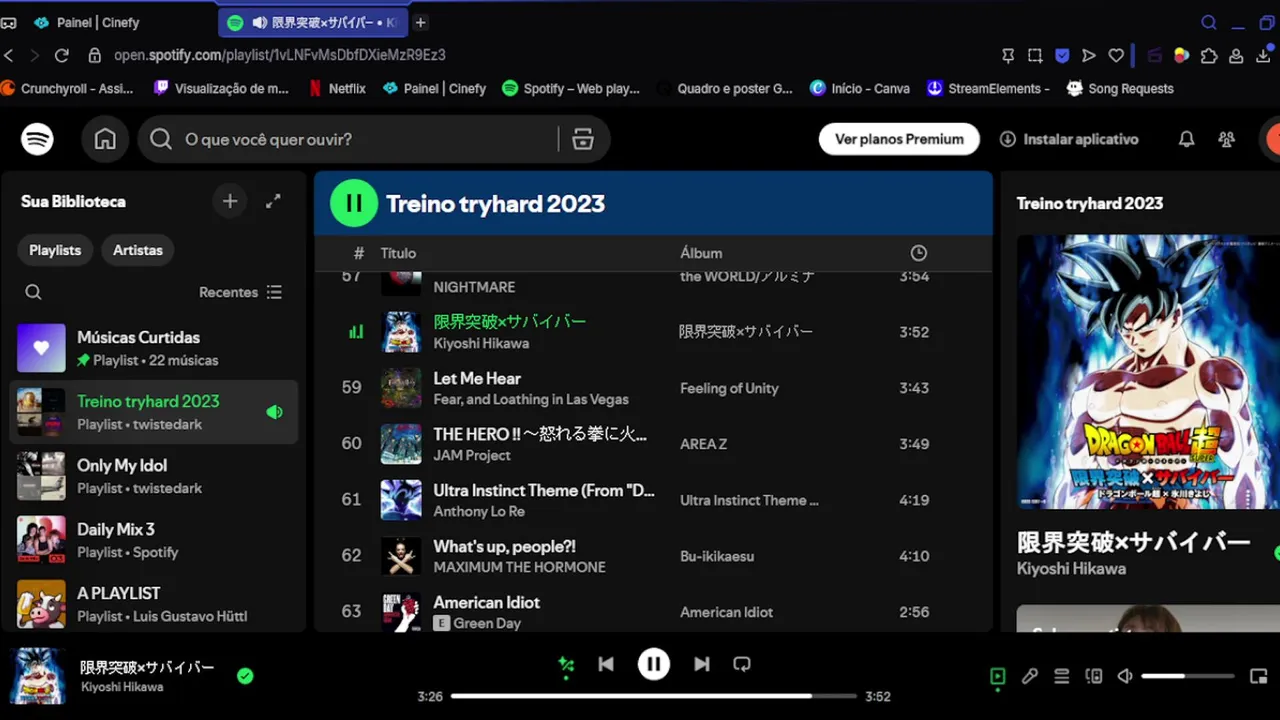Screen dimensions: 1280x720
Task: Open the Only My Idol playlist
Action: tap(154, 476)
